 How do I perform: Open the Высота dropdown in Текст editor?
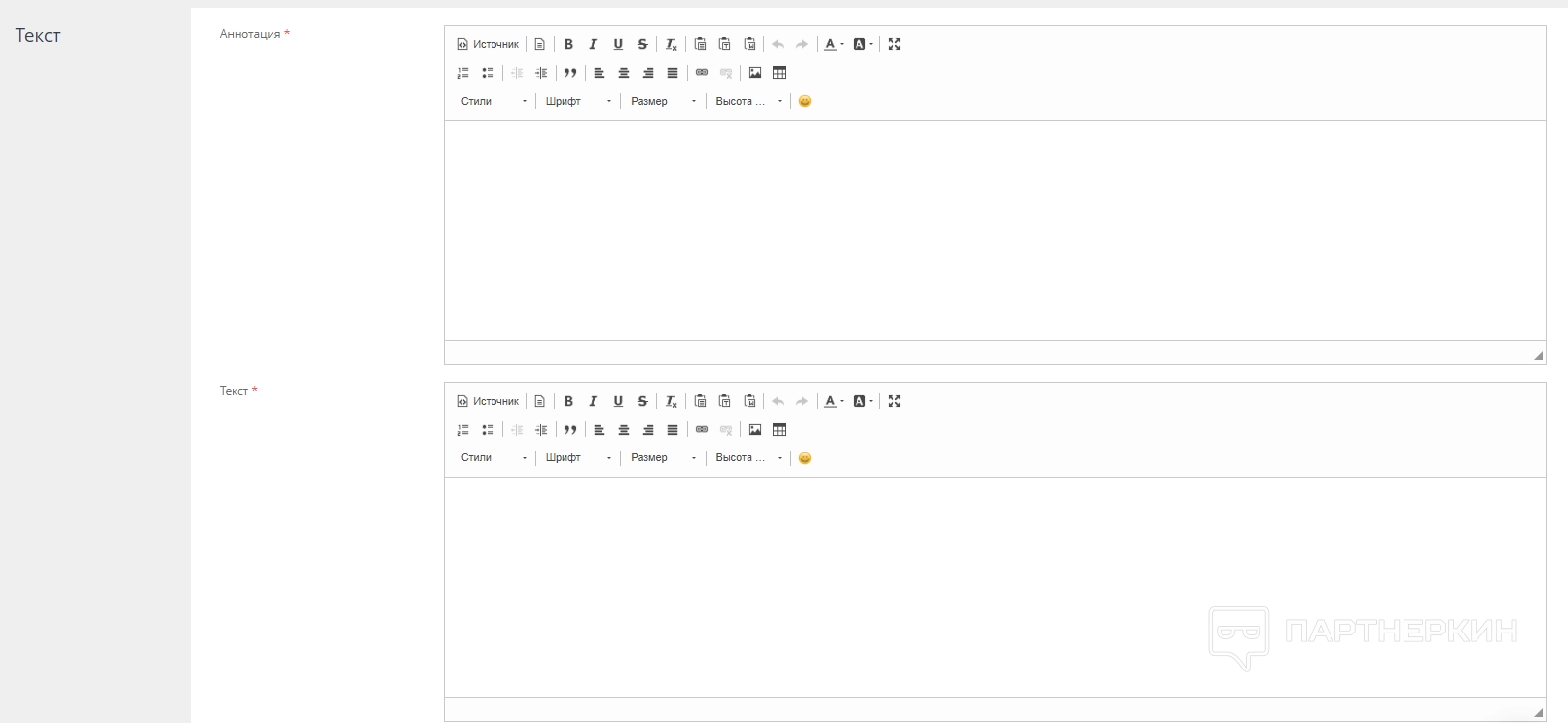(x=748, y=458)
